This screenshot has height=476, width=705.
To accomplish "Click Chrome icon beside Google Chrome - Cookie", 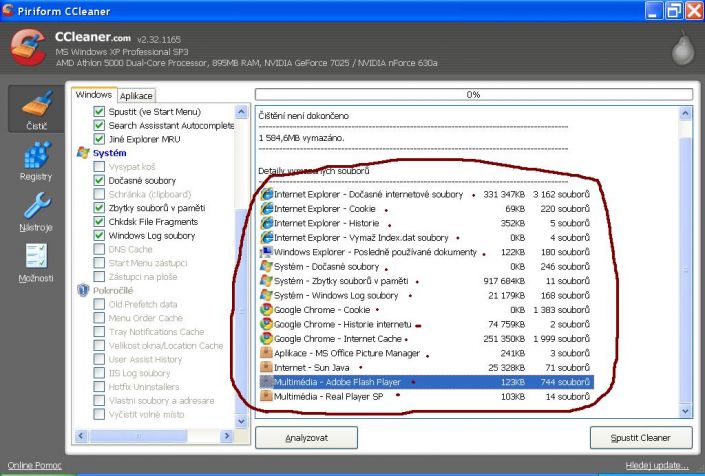I will pos(267,310).
